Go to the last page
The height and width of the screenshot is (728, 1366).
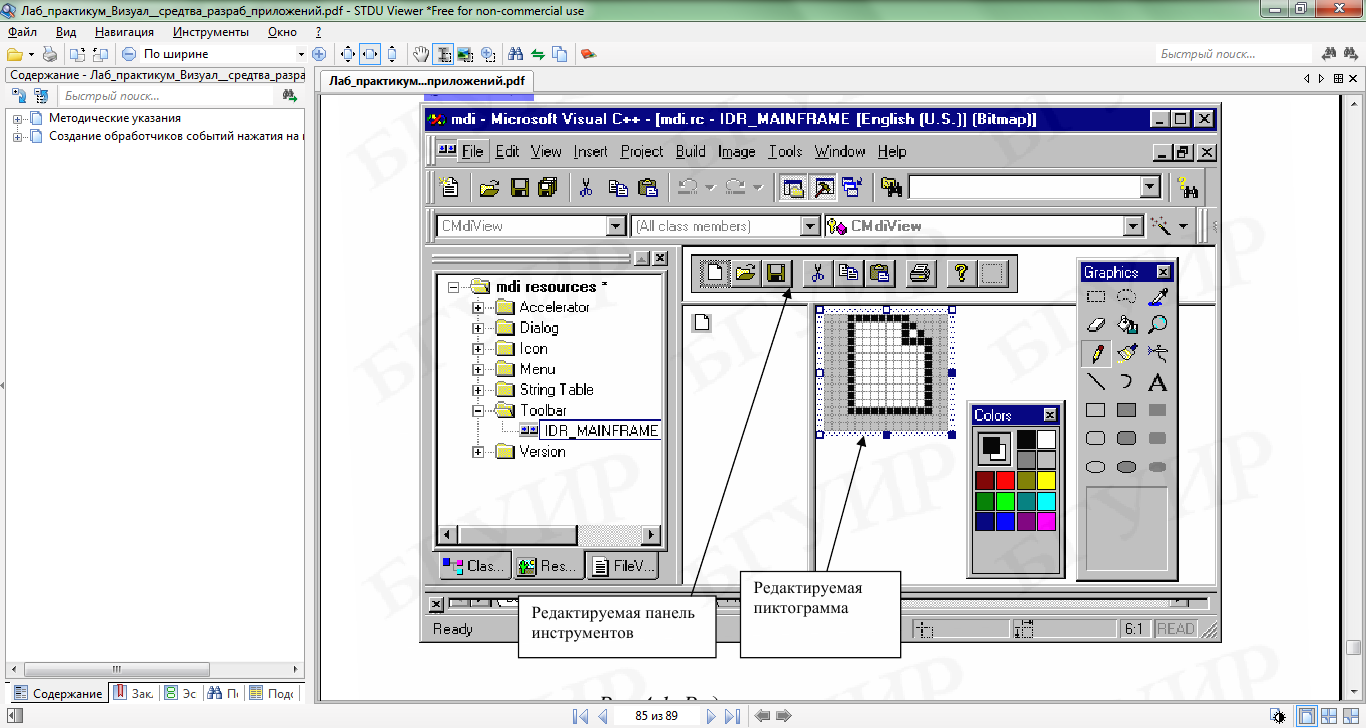pos(732,716)
